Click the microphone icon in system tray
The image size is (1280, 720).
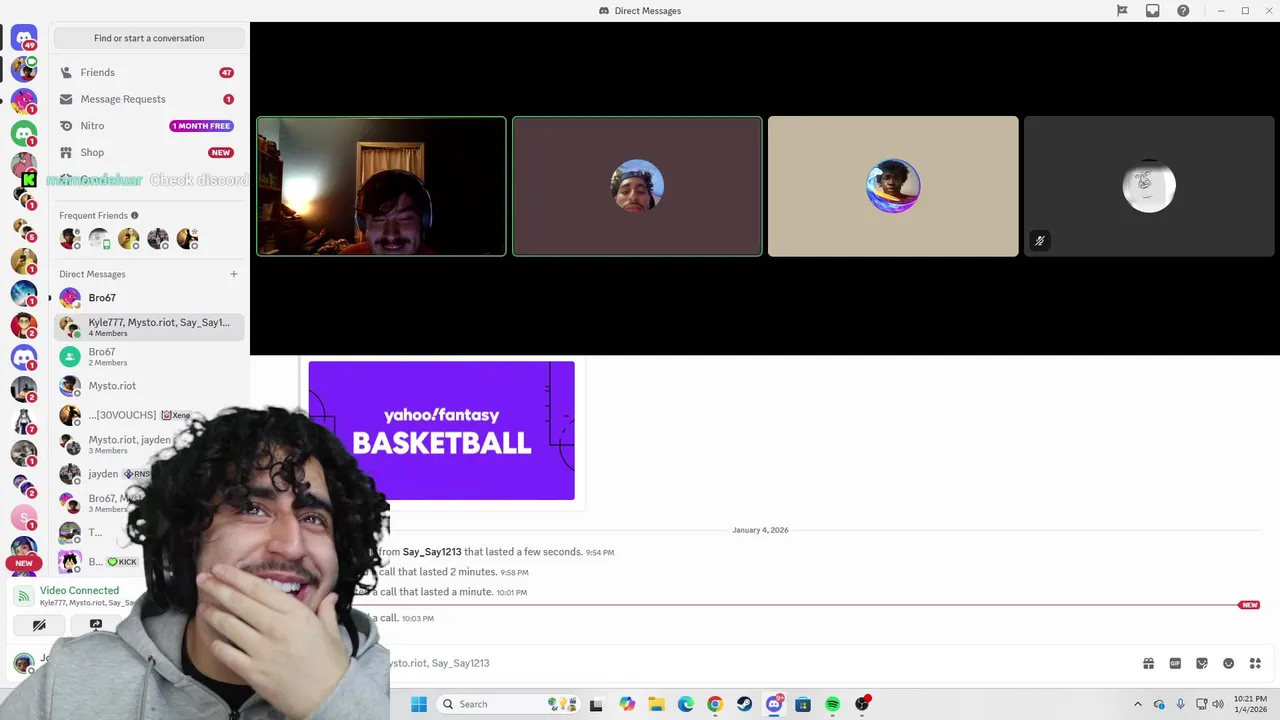click(1180, 704)
